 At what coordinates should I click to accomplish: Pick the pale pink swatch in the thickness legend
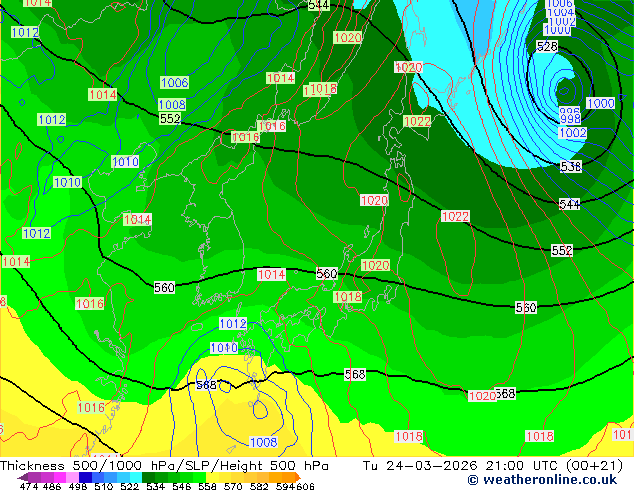(x=72, y=477)
